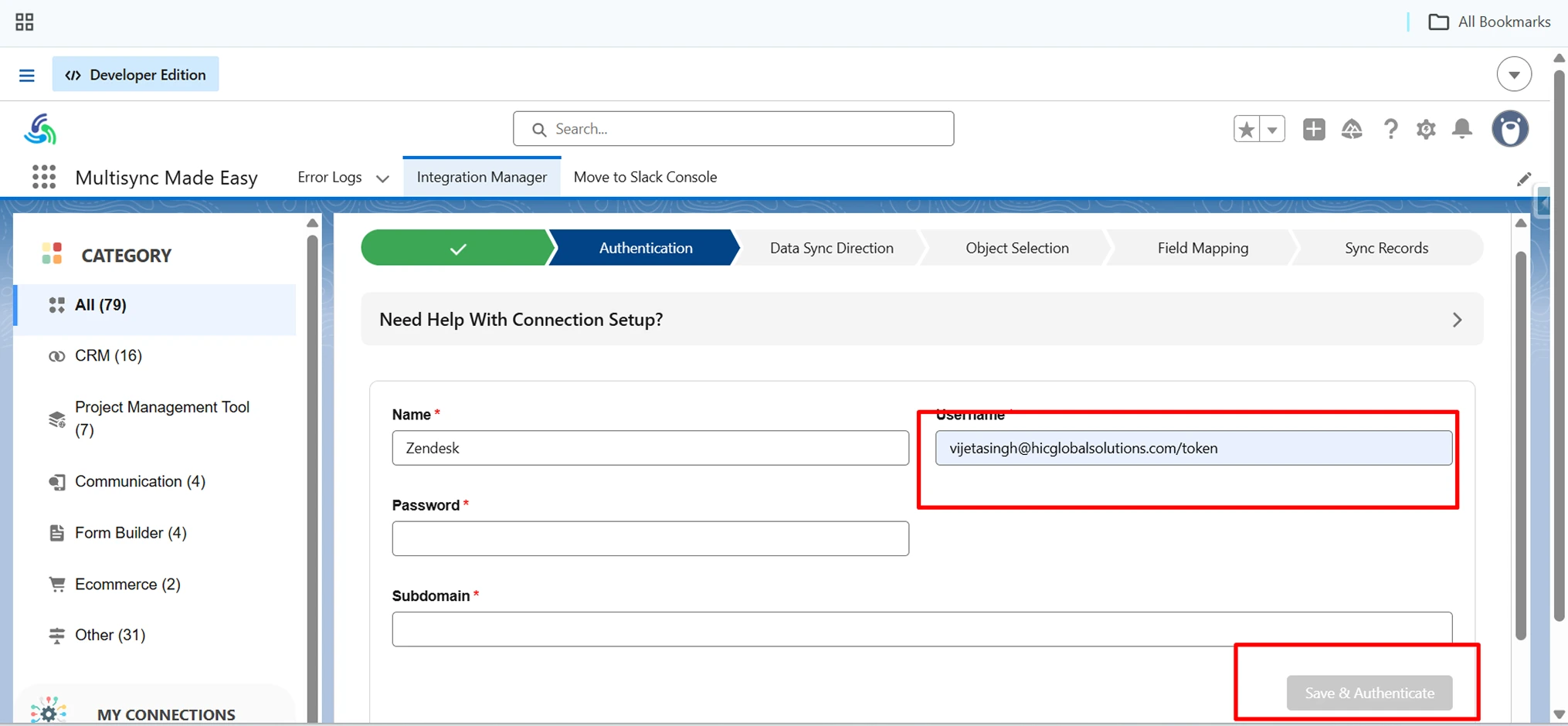Select the Integration Manager tab
The image size is (1568, 726).
(482, 177)
